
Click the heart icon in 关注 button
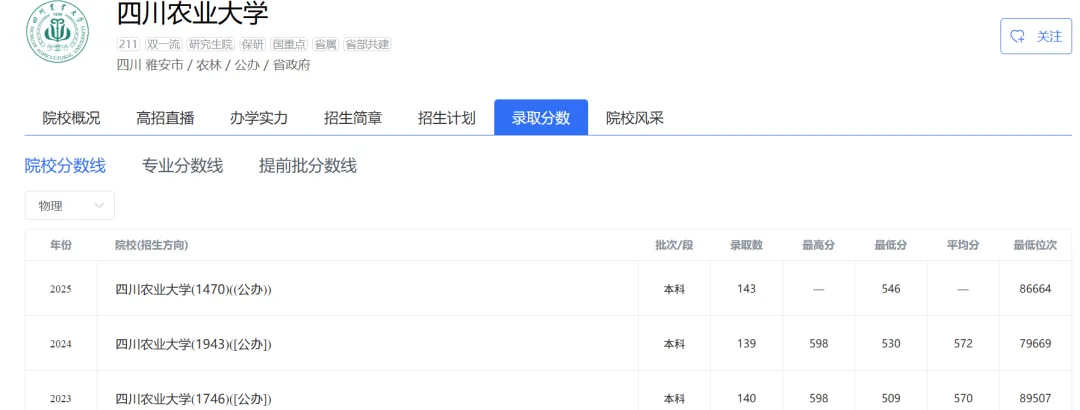1017,37
